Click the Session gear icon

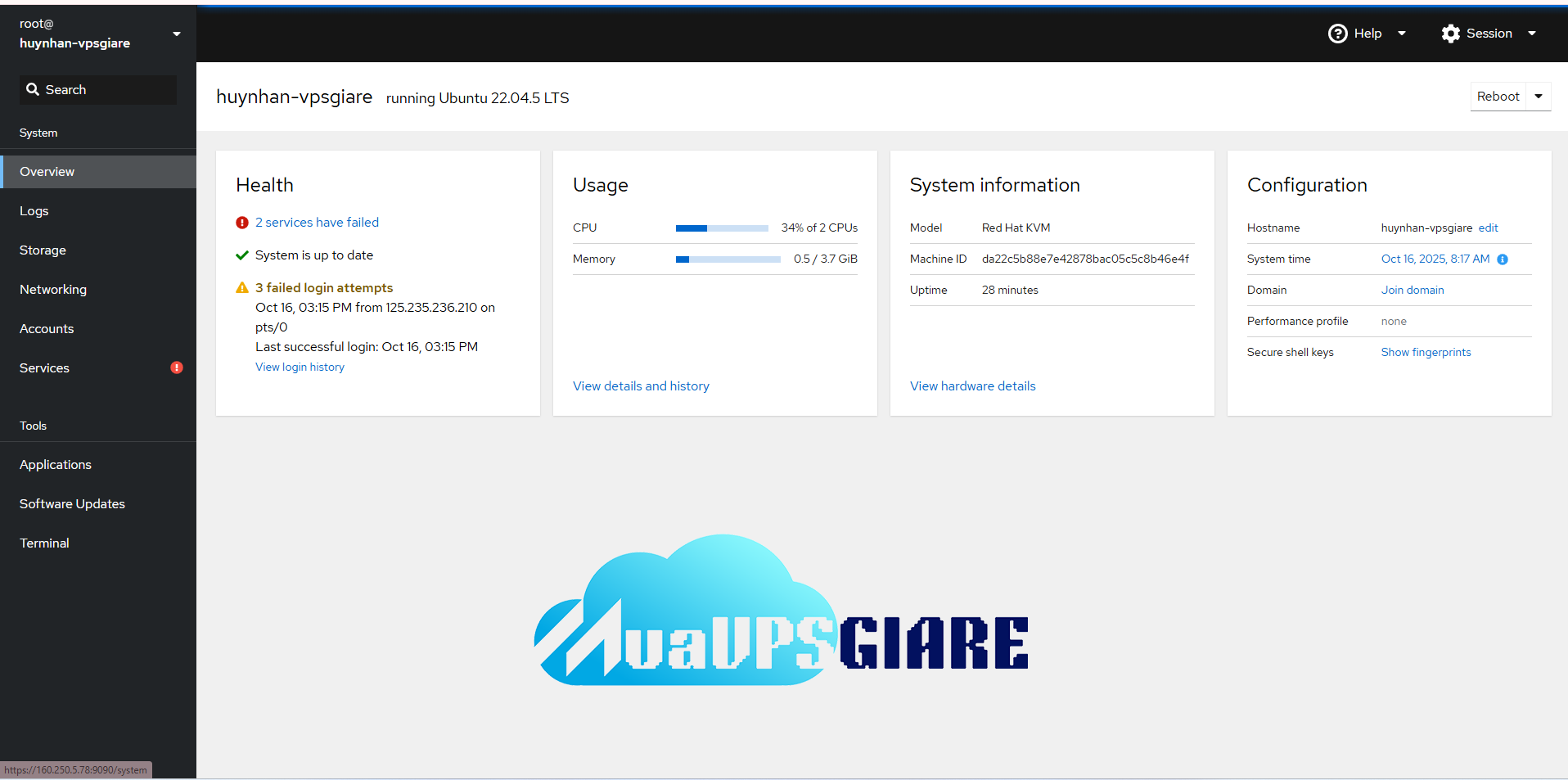(x=1450, y=34)
